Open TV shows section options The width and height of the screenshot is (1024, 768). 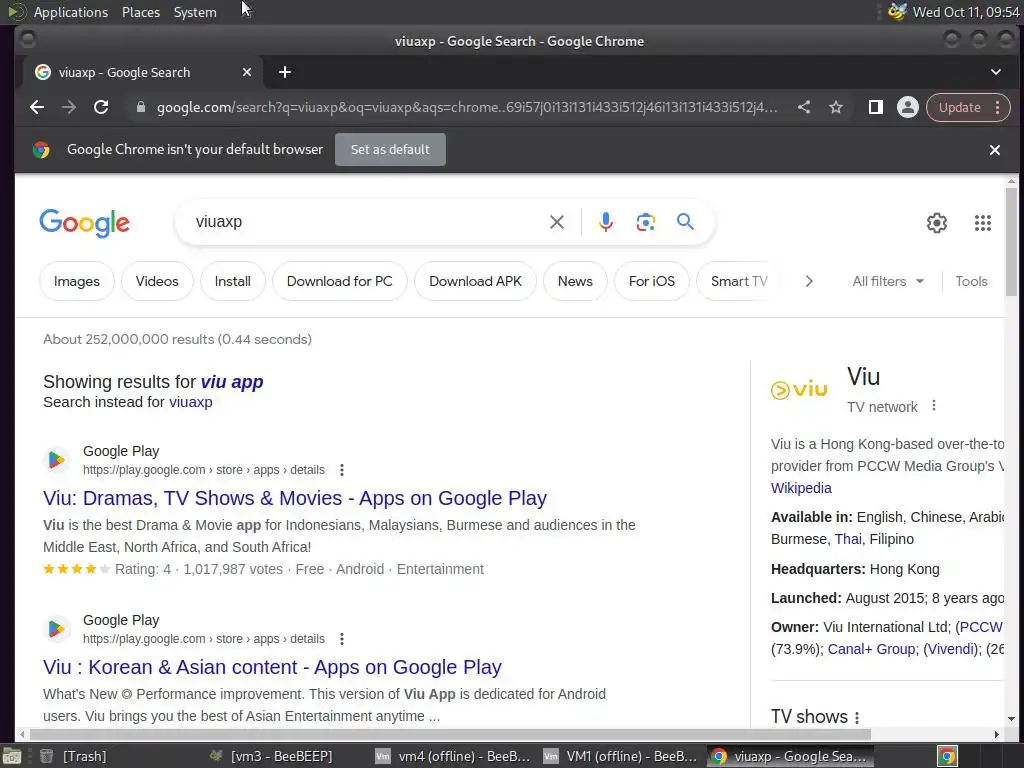857,717
